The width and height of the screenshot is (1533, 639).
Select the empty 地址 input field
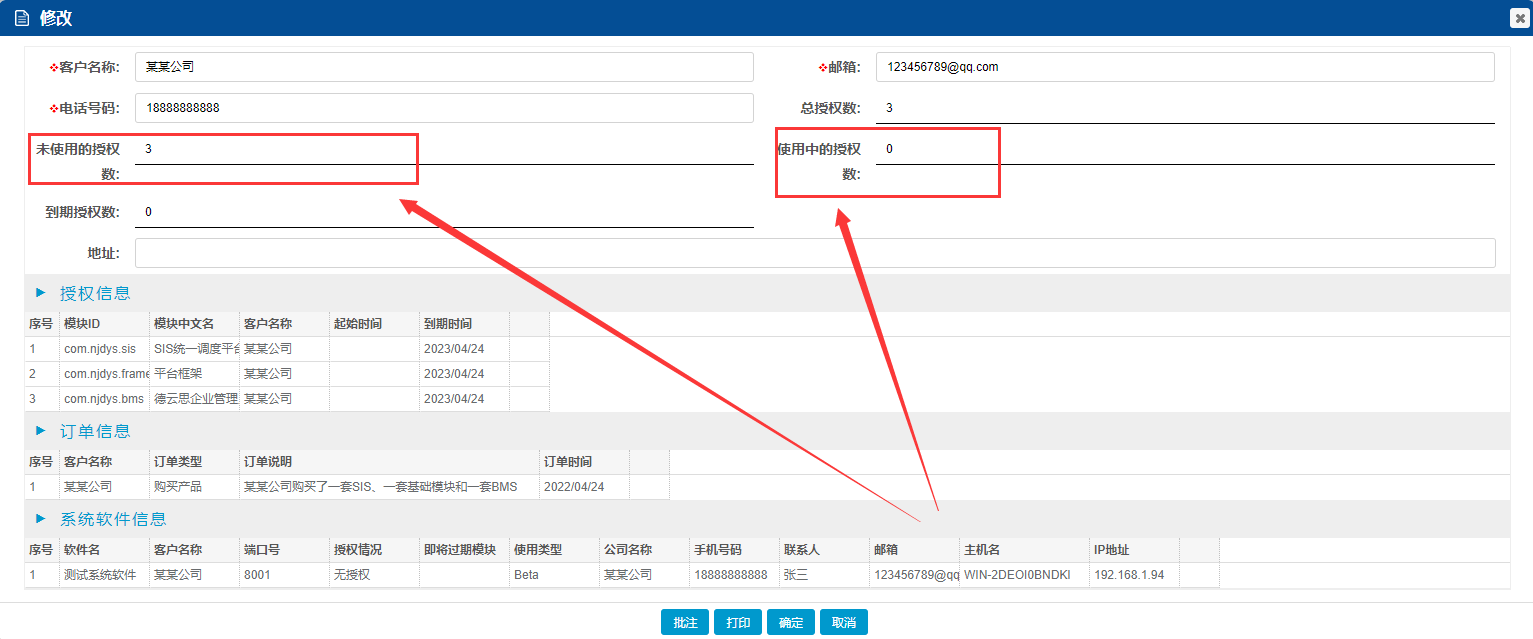coord(814,253)
